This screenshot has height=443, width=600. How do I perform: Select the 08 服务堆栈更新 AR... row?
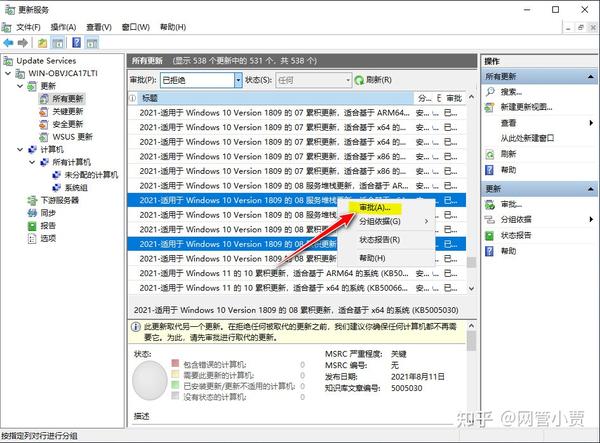click(297, 186)
